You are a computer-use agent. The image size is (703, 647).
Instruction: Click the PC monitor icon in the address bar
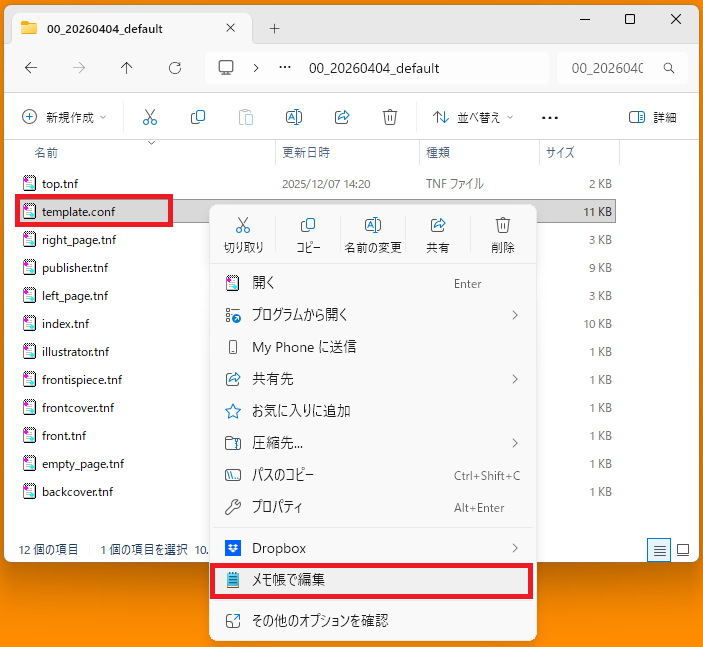[x=226, y=68]
